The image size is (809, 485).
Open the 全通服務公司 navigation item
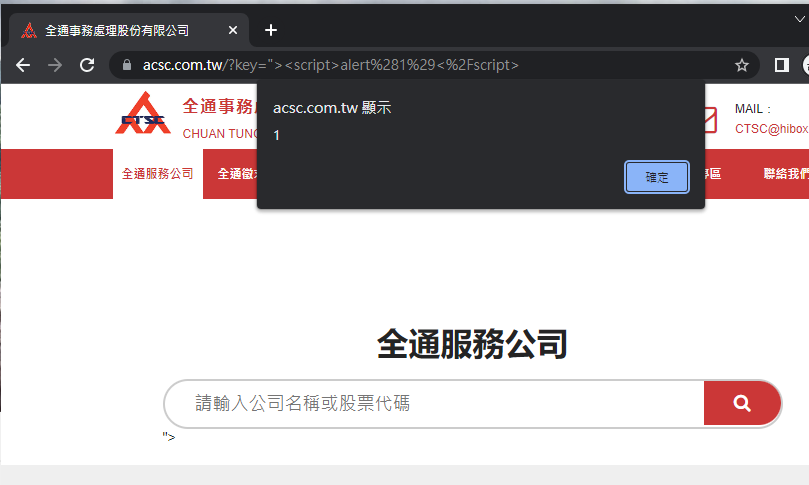click(x=157, y=174)
